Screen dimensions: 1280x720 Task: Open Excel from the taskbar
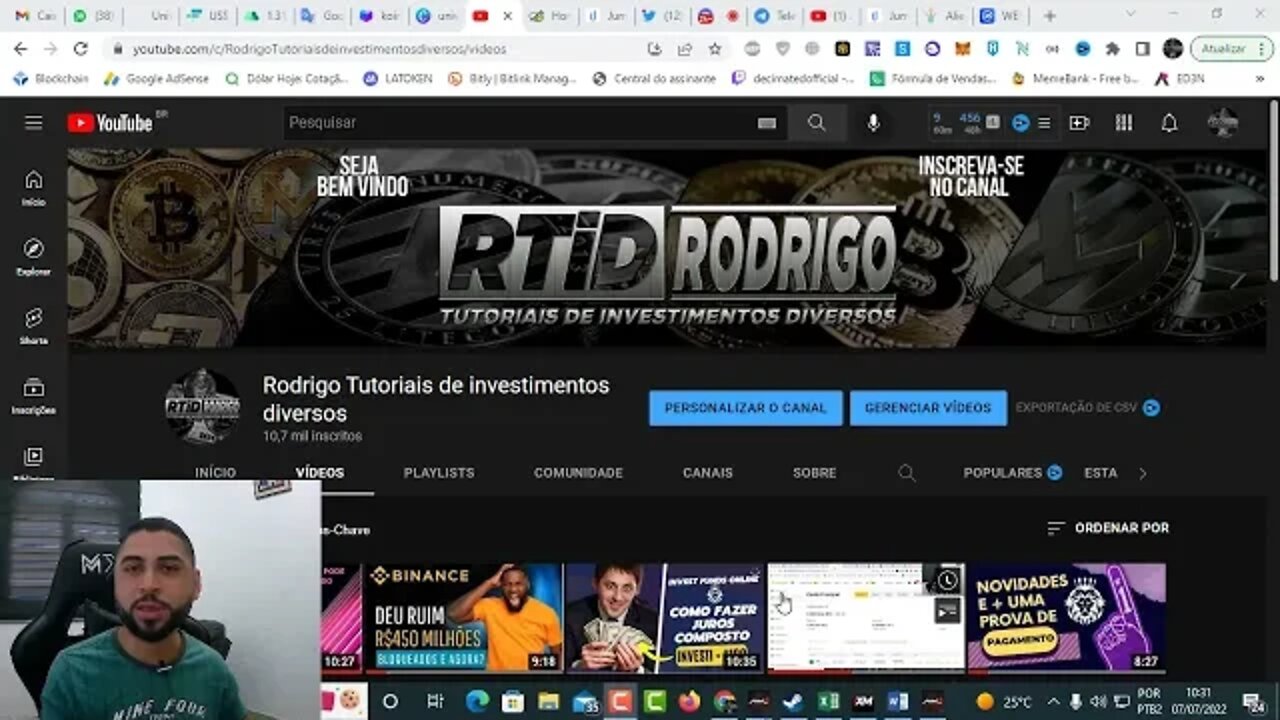(828, 701)
